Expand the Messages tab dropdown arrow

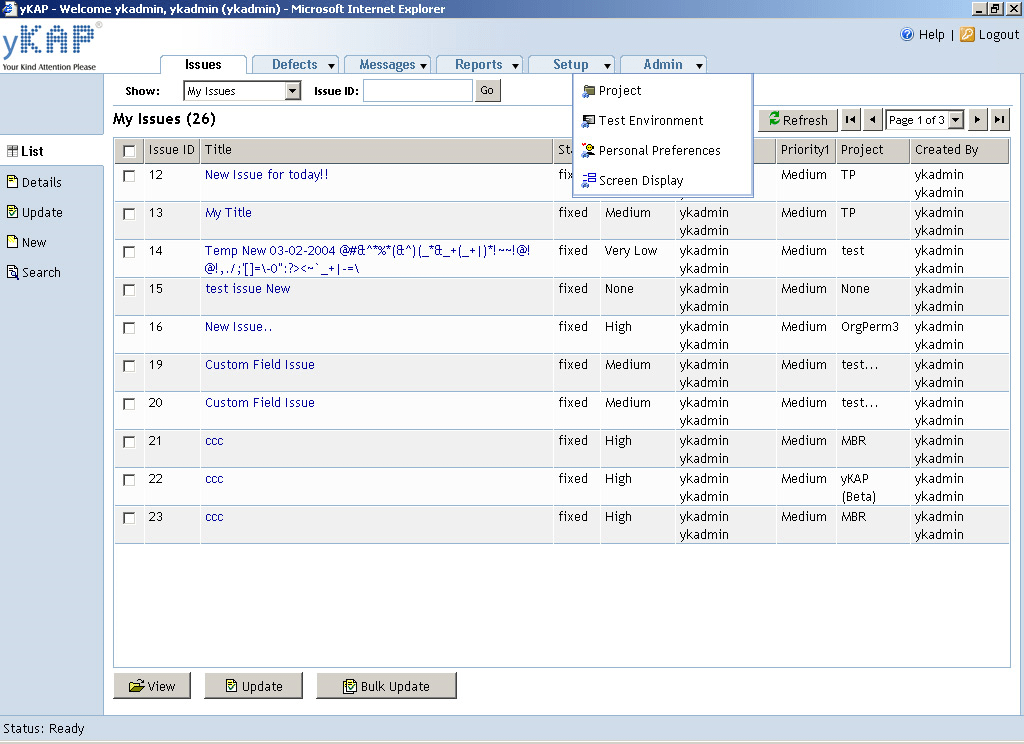tap(424, 65)
